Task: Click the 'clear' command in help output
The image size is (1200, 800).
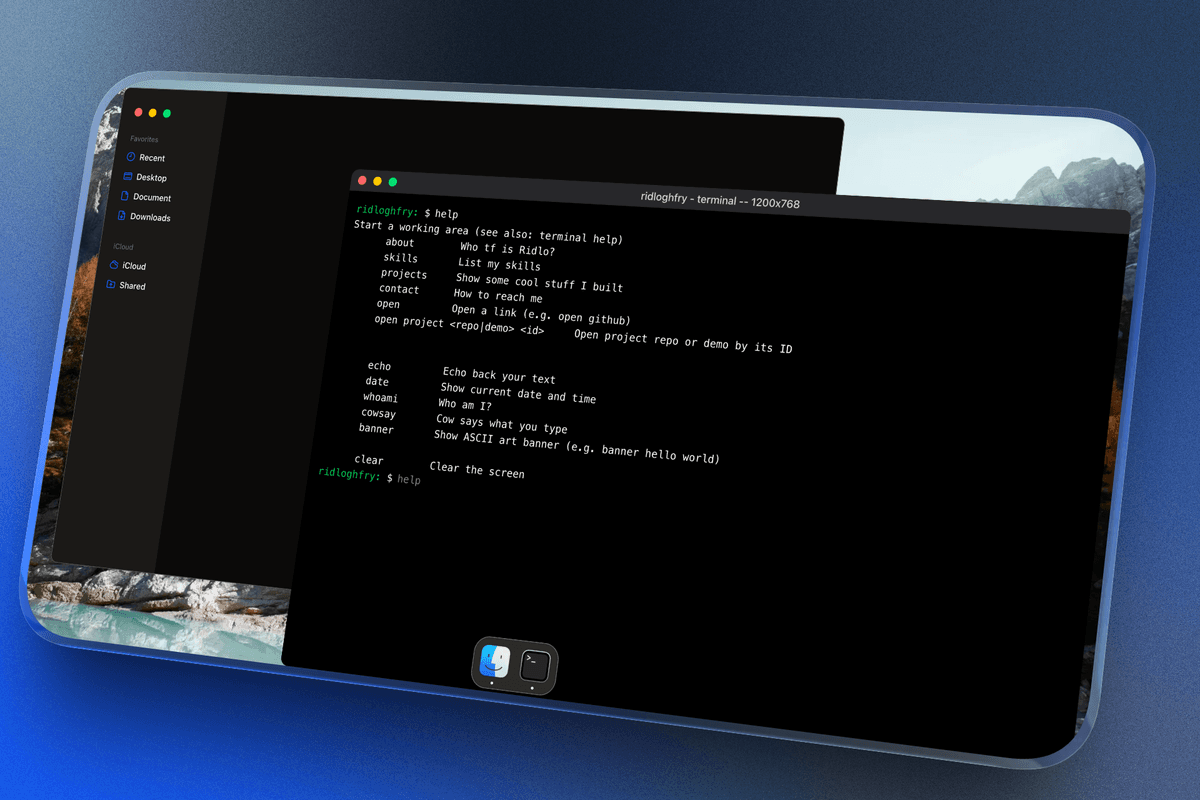Action: (x=369, y=460)
